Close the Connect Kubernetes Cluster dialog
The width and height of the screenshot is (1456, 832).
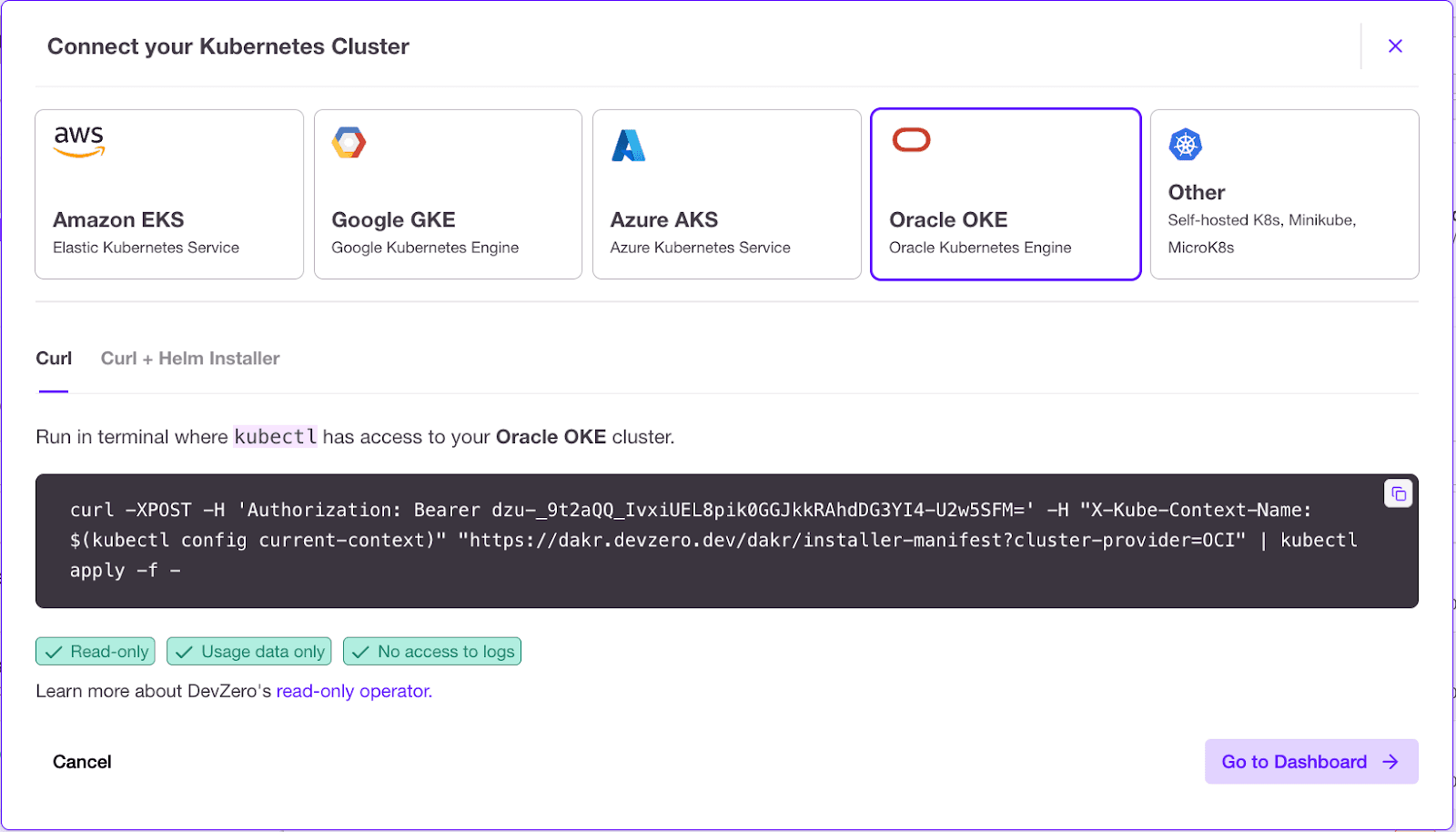pyautogui.click(x=1394, y=46)
